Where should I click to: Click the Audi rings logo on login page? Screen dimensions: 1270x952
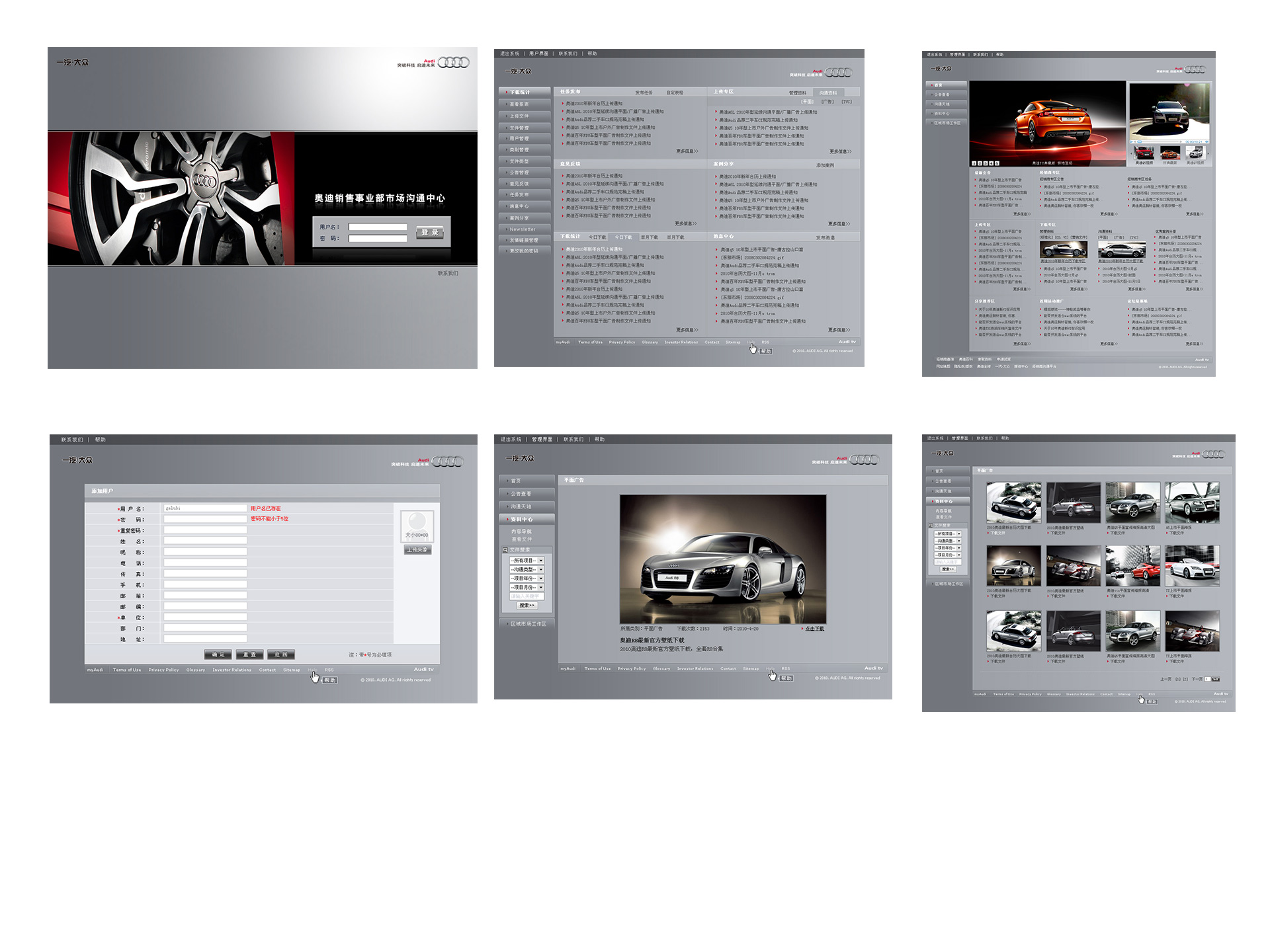pyautogui.click(x=454, y=62)
